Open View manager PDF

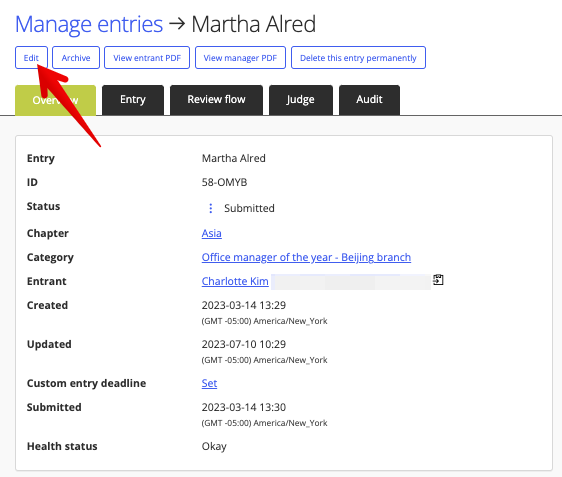pos(240,58)
